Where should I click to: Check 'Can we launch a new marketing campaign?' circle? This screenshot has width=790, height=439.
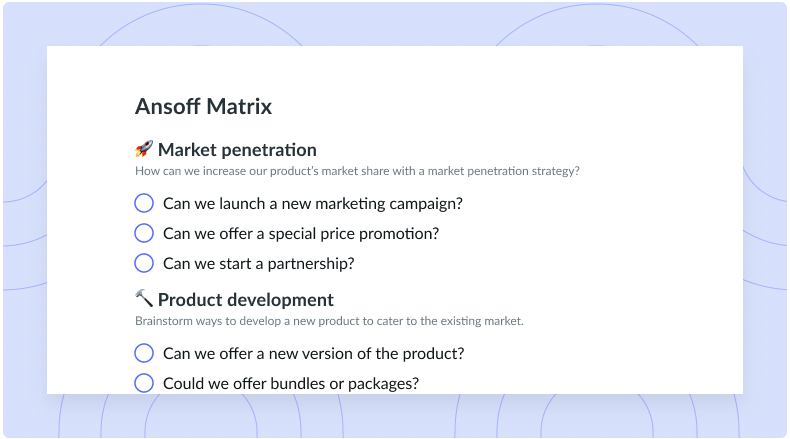[x=144, y=203]
